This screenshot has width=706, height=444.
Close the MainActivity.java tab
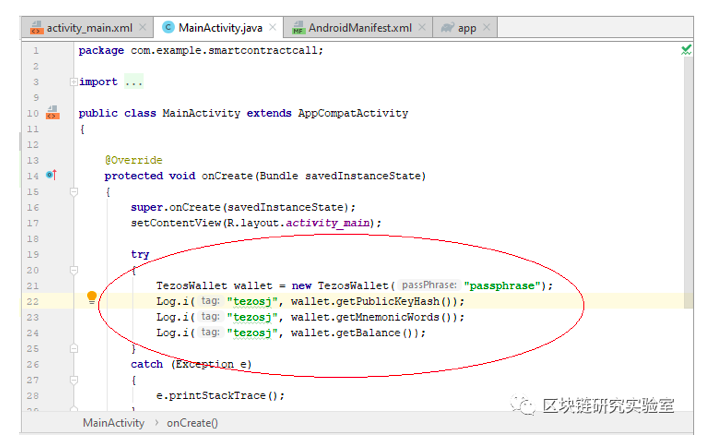tap(272, 27)
